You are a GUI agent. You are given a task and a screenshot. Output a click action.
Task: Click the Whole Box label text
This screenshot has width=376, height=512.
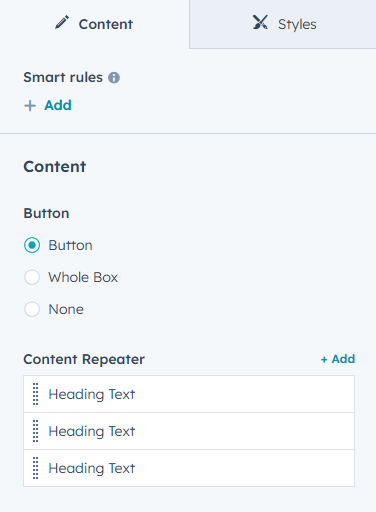pos(83,277)
